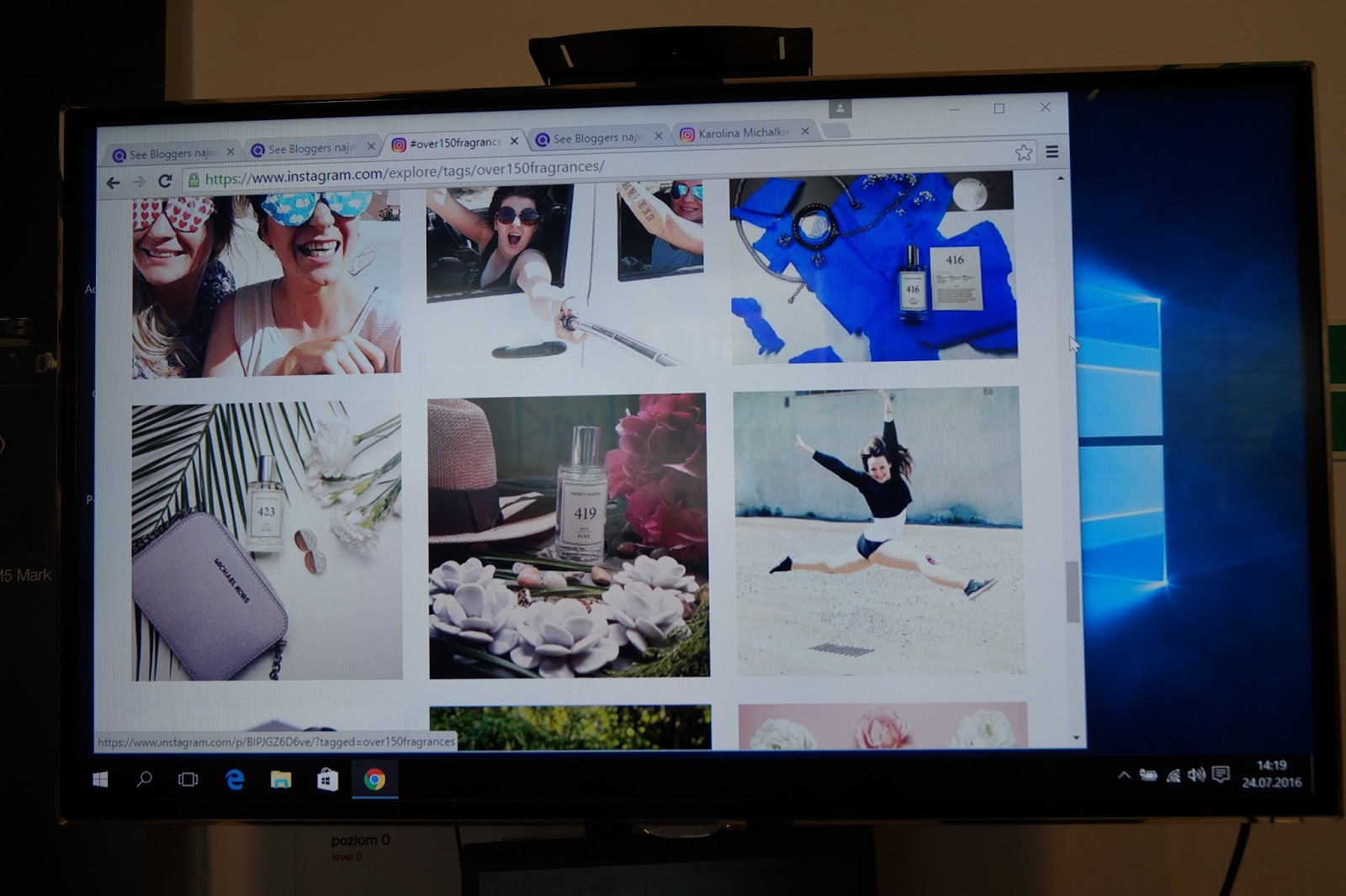Viewport: 1346px width, 896px height.
Task: Click the page scrollbar up arrow
Action: tap(1060, 178)
